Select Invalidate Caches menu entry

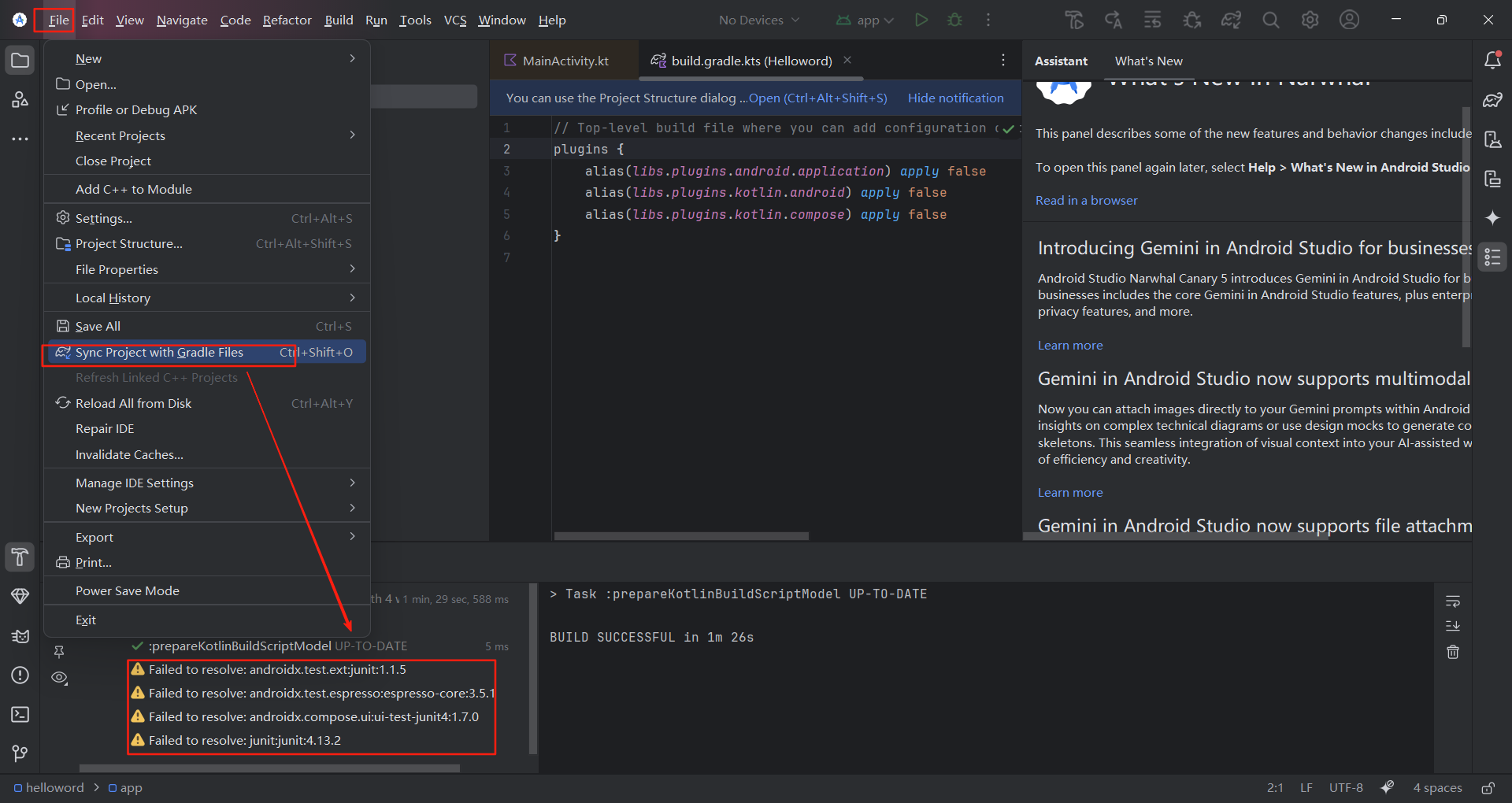206,455
